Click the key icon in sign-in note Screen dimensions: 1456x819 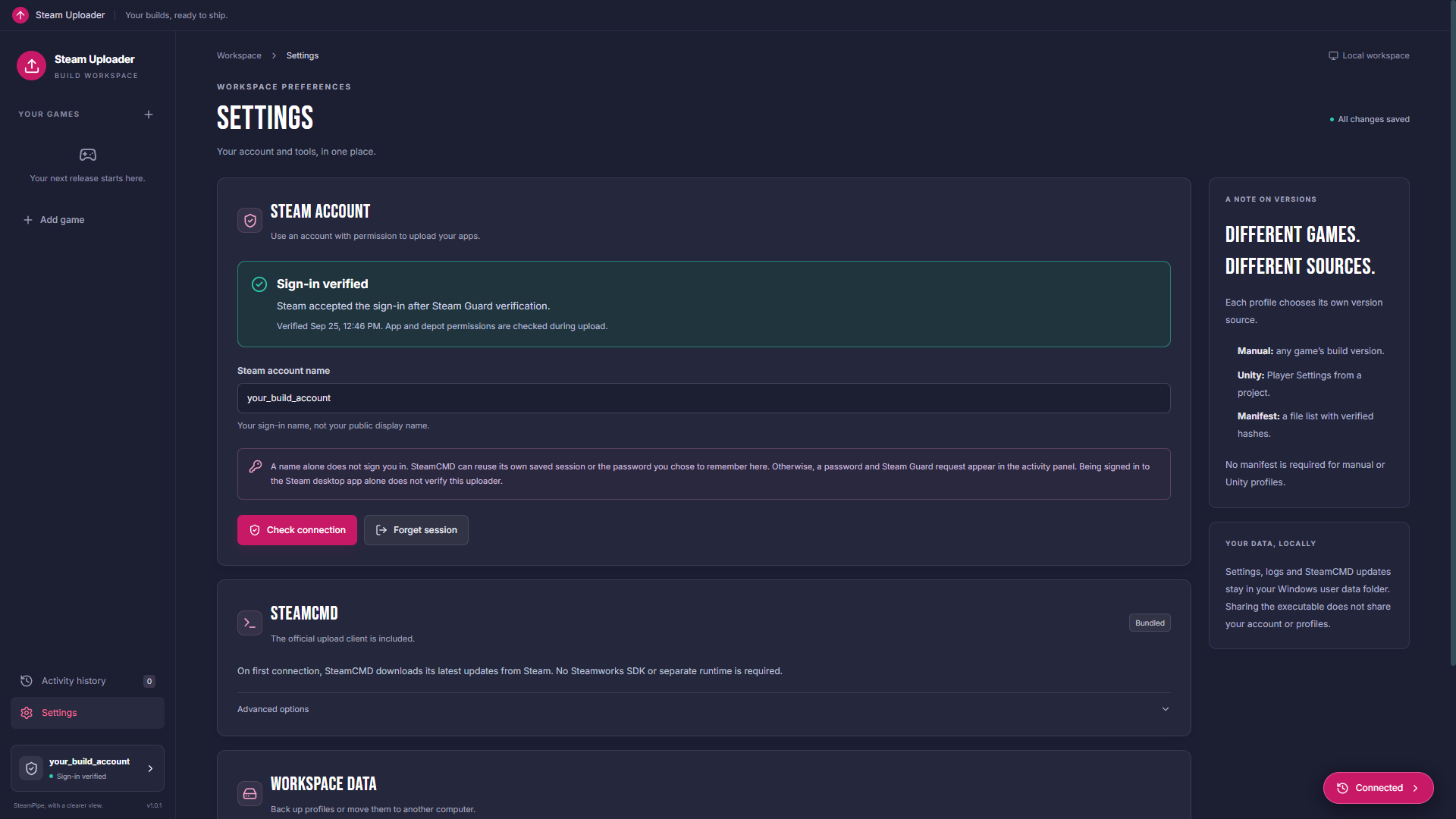point(256,466)
